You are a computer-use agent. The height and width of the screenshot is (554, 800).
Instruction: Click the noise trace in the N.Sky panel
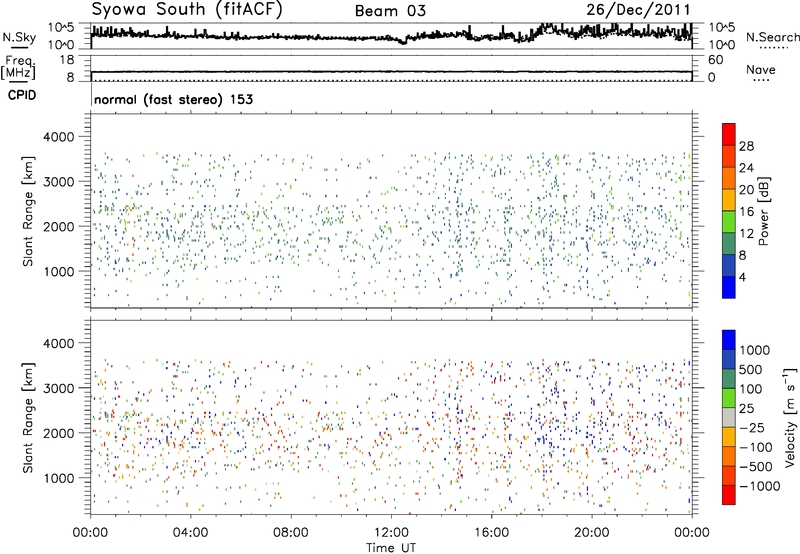tap(391, 36)
